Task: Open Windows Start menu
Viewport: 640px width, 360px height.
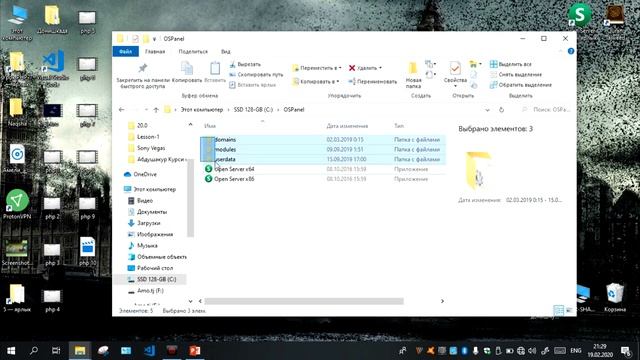Action: [x=11, y=351]
